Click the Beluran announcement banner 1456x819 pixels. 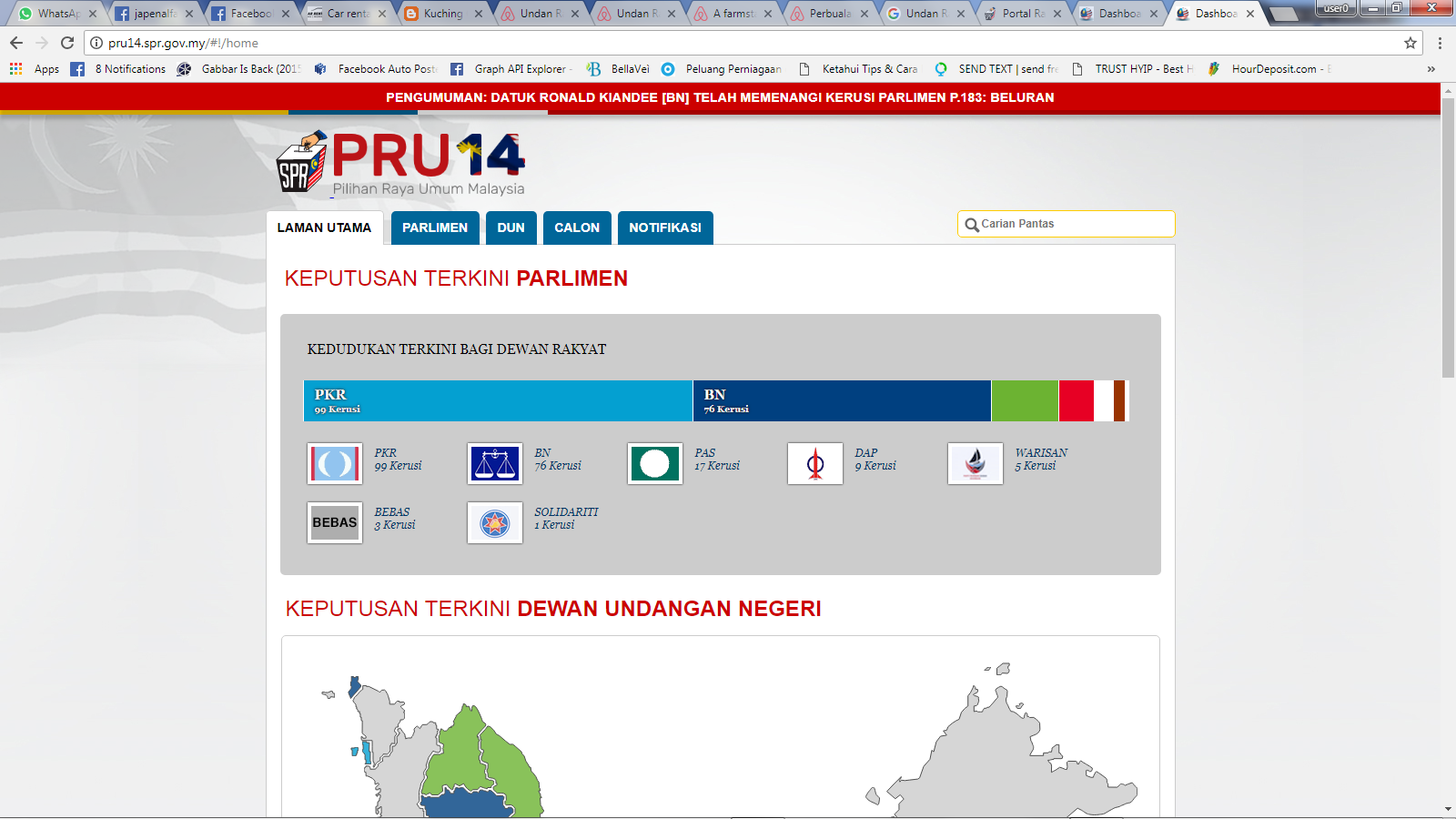pyautogui.click(x=720, y=97)
